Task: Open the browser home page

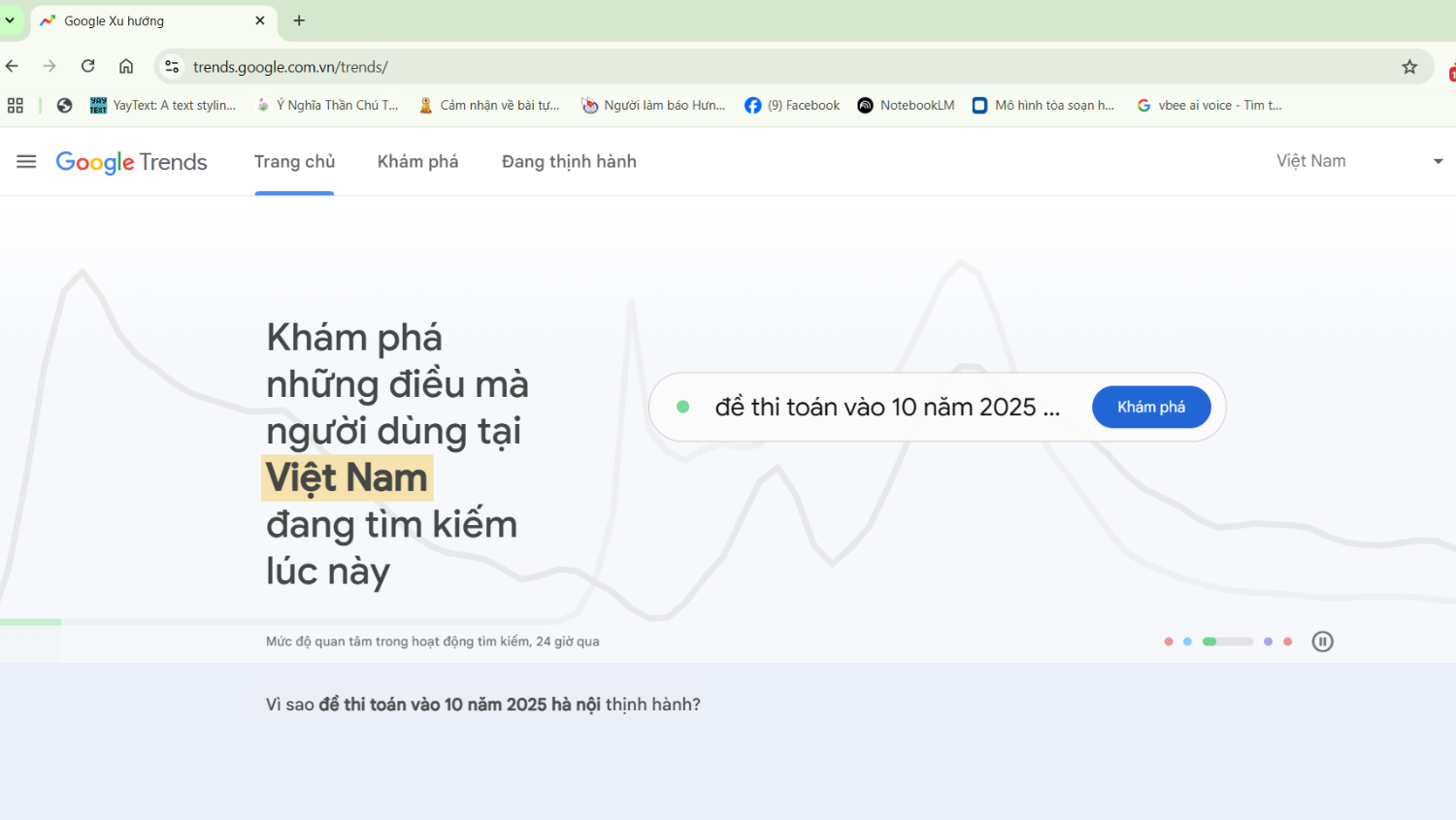Action: pos(126,66)
